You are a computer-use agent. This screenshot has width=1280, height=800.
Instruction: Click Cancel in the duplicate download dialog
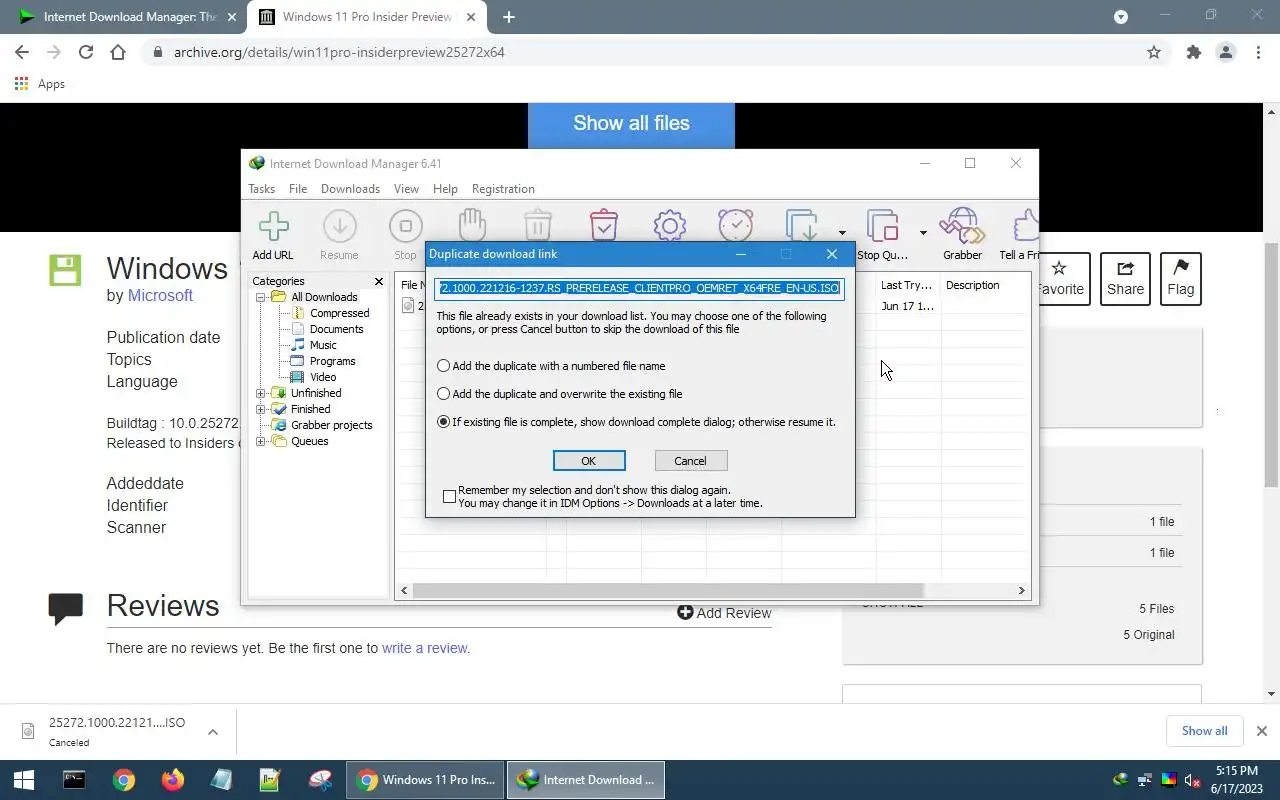pyautogui.click(x=690, y=461)
